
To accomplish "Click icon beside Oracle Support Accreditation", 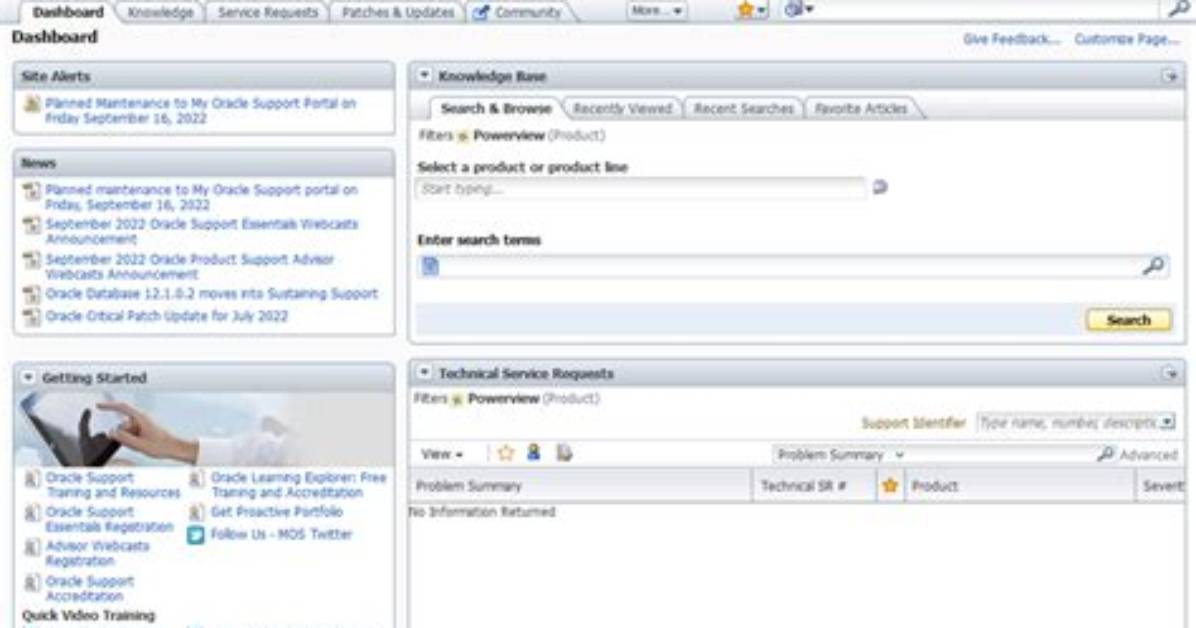I will 31,583.
